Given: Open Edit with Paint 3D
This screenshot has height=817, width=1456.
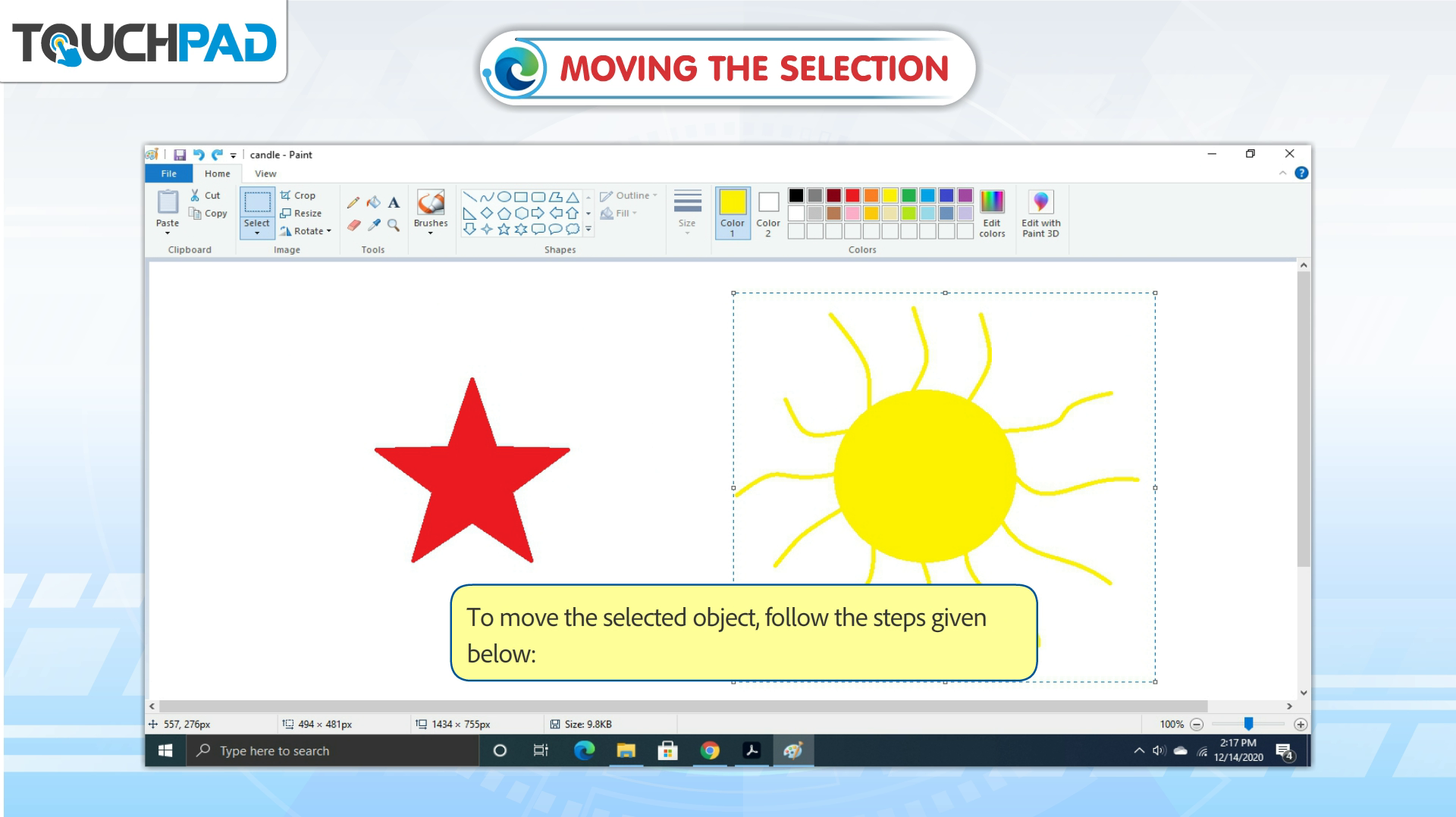Looking at the screenshot, I should tap(1040, 214).
